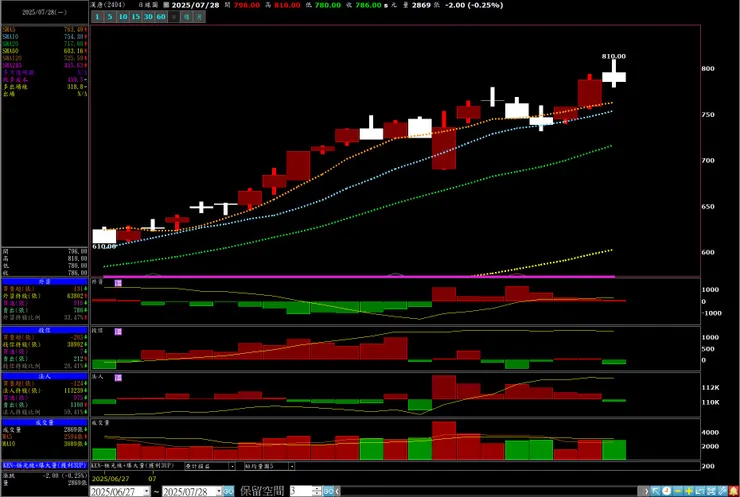
Task: Click the small square icon before date 2025/07/28
Action: [x=166, y=5]
